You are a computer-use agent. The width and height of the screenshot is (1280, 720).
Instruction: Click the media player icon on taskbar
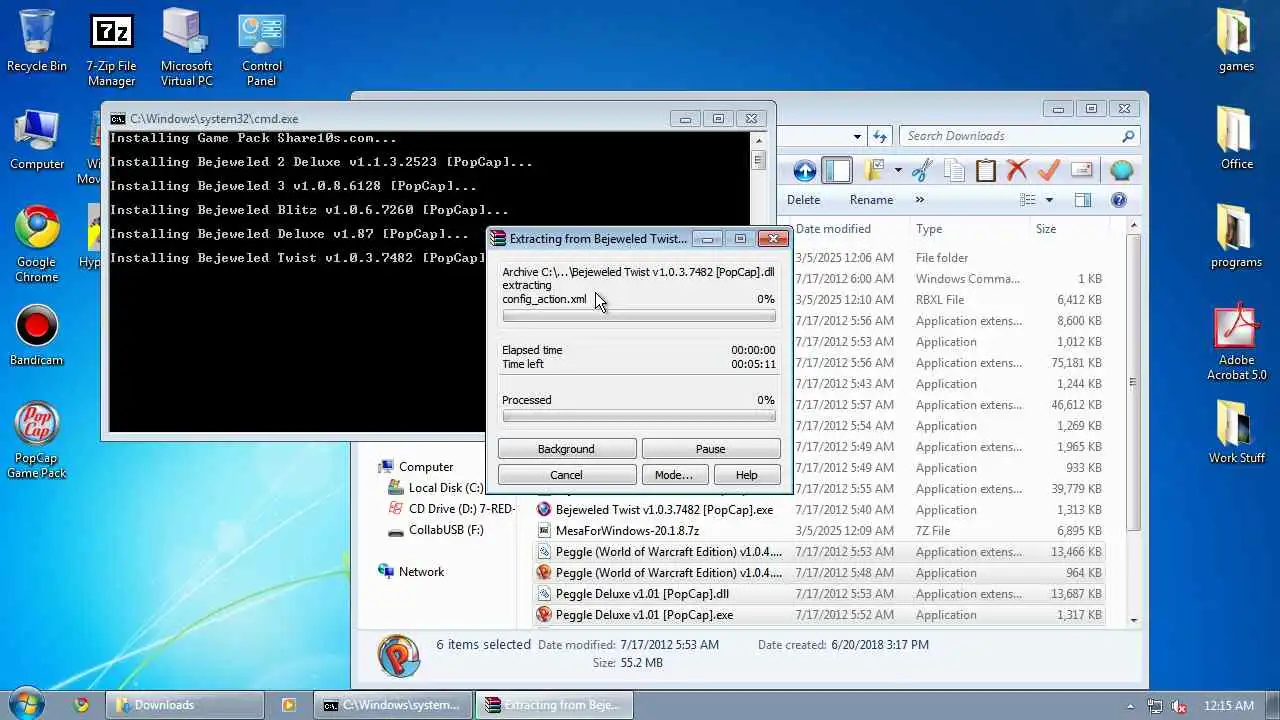click(288, 705)
